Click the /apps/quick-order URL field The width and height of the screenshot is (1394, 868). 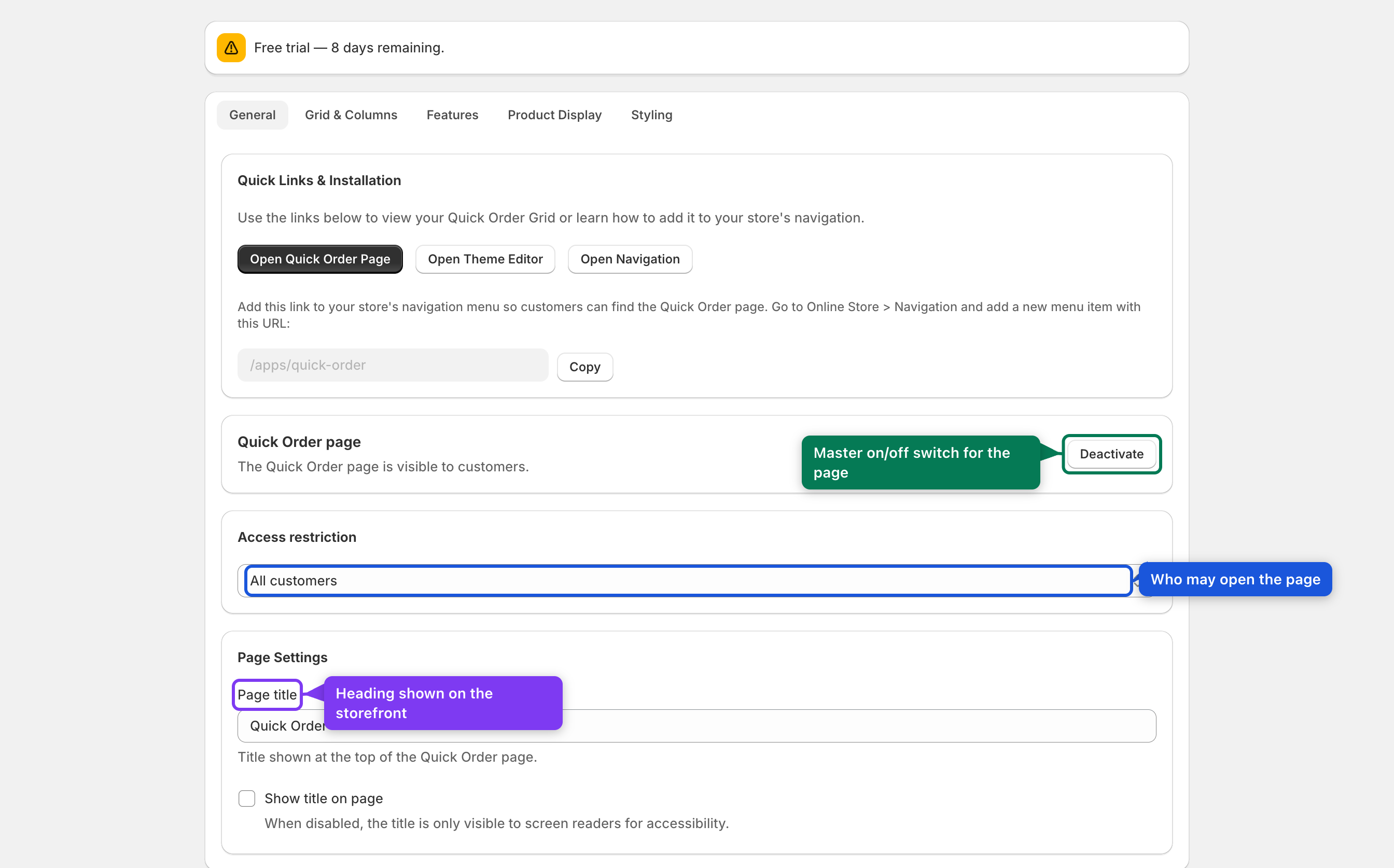point(393,365)
